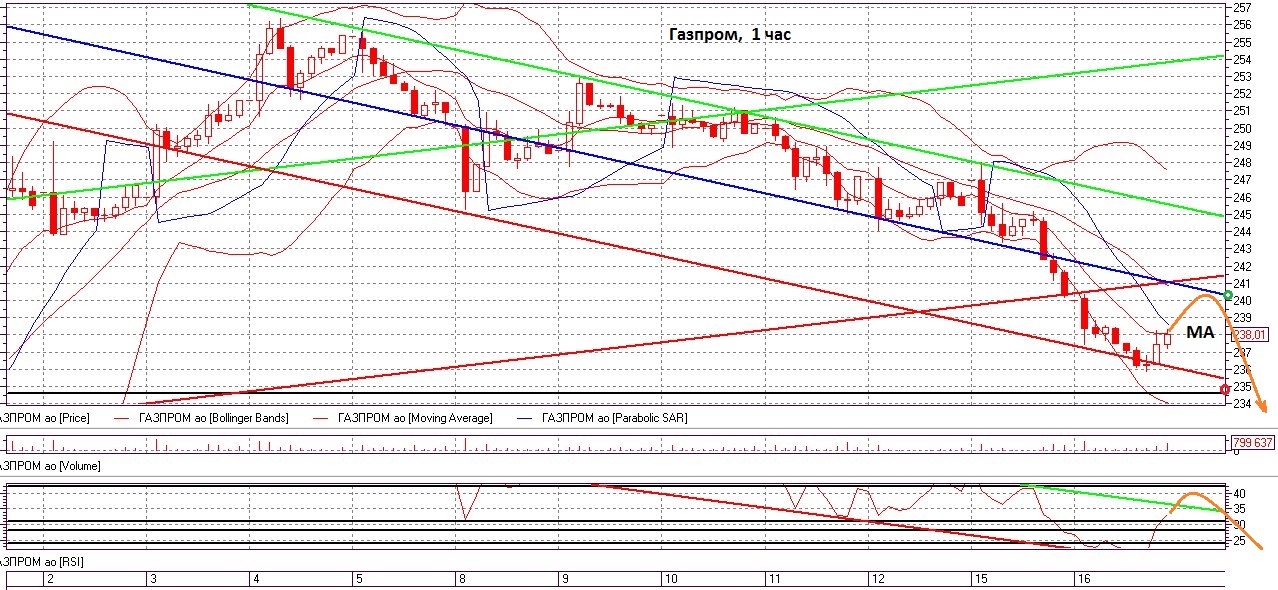The image size is (1278, 590).
Task: Click price level 243 on the axis
Action: pyautogui.click(x=1242, y=248)
